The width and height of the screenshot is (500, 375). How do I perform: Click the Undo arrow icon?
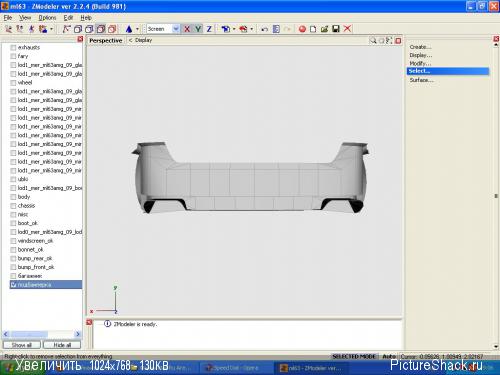(265, 29)
